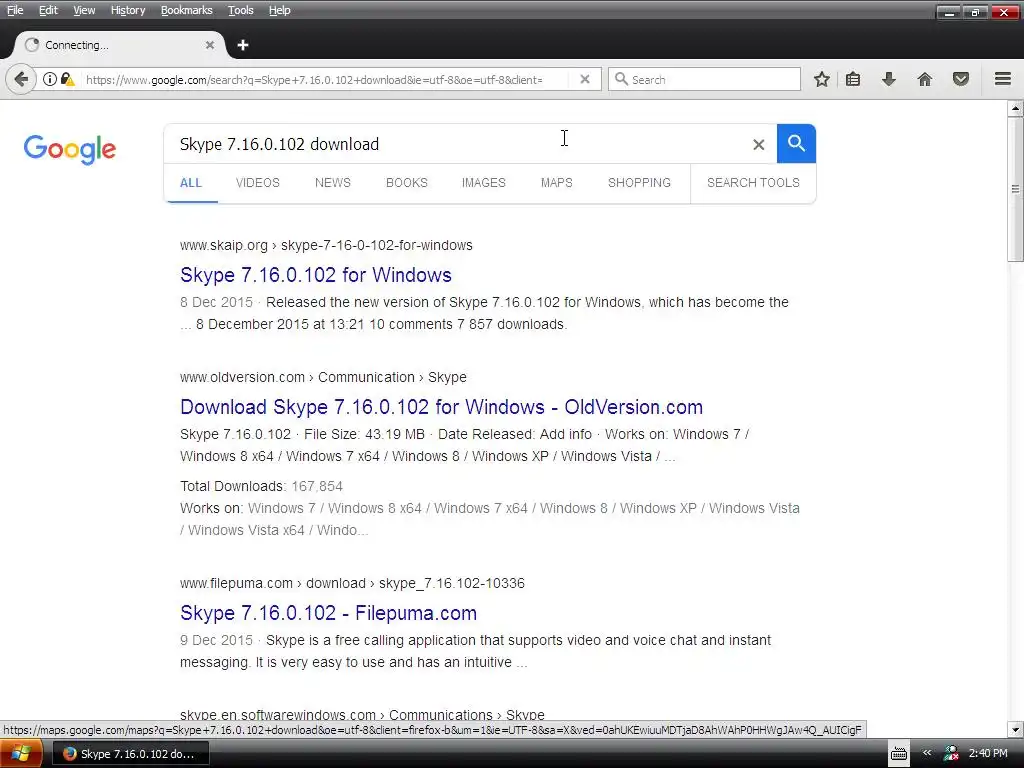Close the Connecting tab
The image size is (1024, 768).
(x=210, y=45)
